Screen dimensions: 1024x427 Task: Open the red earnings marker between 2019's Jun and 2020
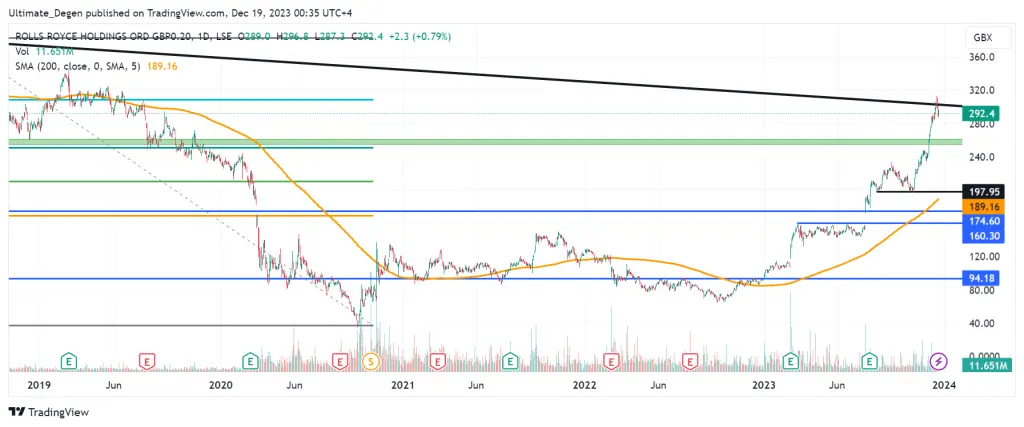click(148, 360)
